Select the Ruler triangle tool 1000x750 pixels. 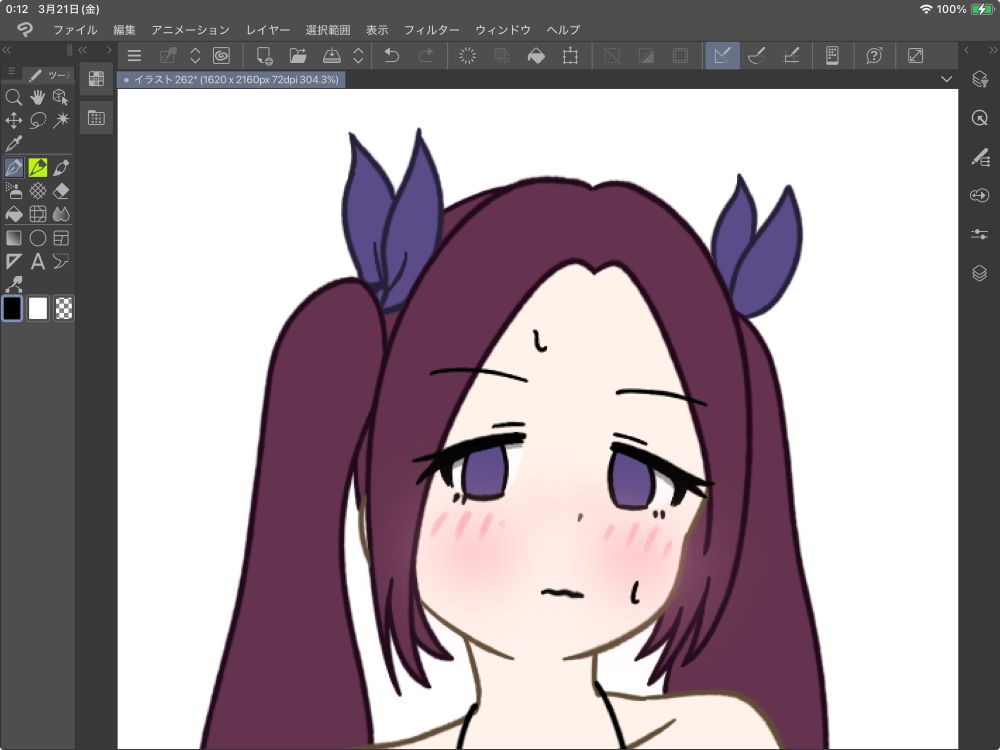coord(13,261)
